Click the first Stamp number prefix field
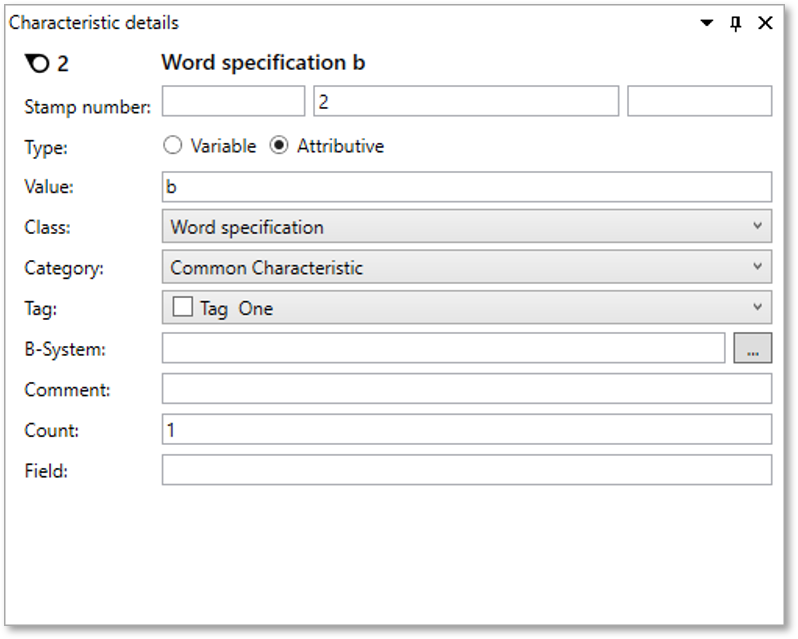The height and width of the screenshot is (639, 798). click(233, 102)
